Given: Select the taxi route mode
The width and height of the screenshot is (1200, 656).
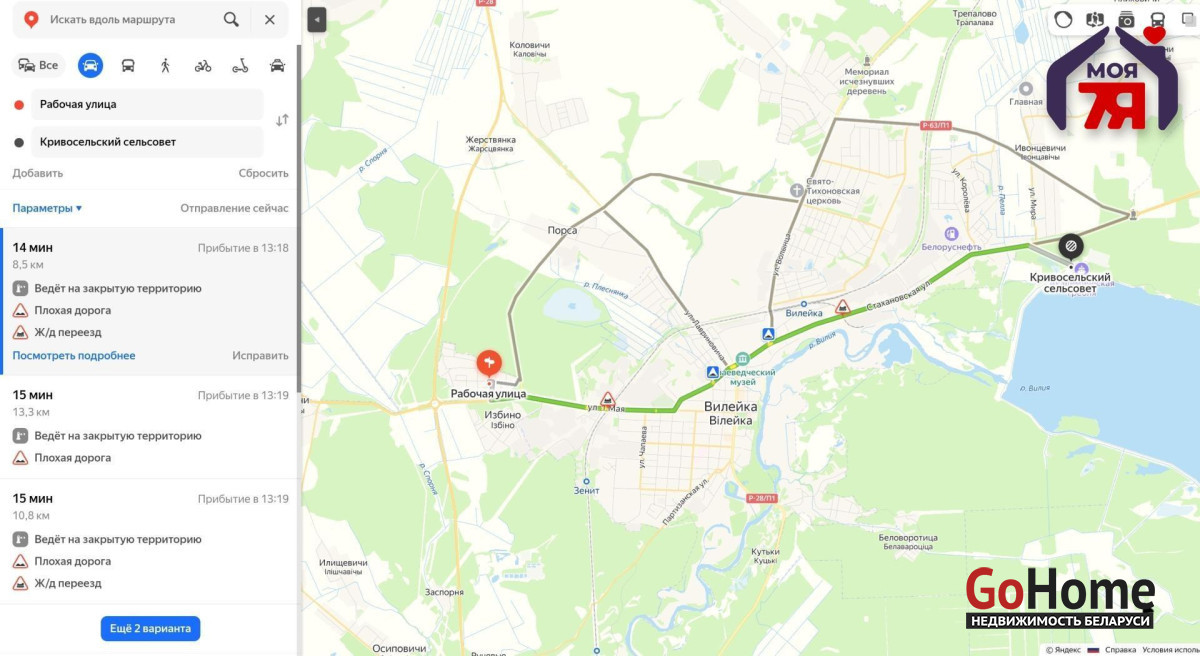Looking at the screenshot, I should pyautogui.click(x=277, y=66).
